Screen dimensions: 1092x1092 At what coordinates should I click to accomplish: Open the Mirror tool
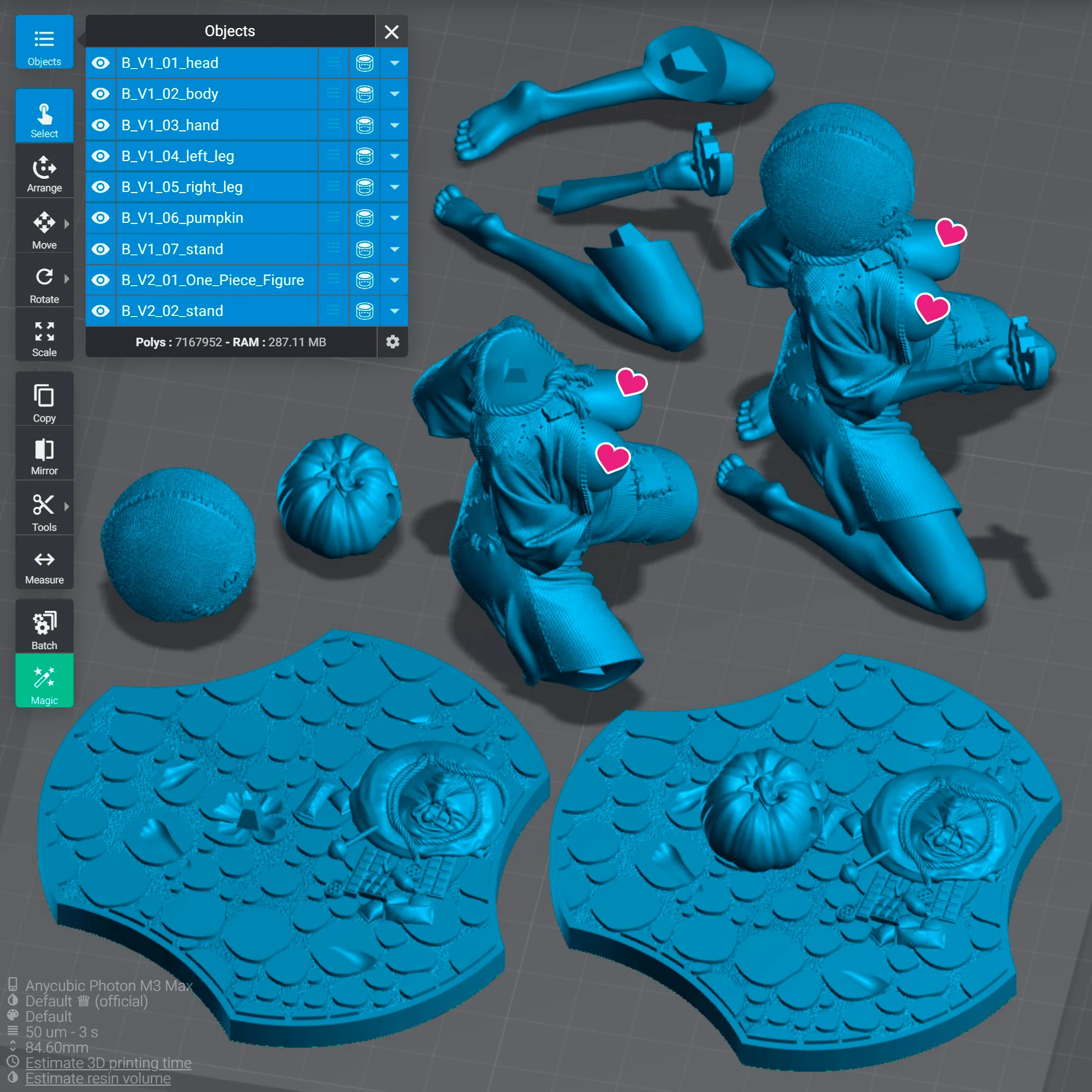tap(45, 454)
